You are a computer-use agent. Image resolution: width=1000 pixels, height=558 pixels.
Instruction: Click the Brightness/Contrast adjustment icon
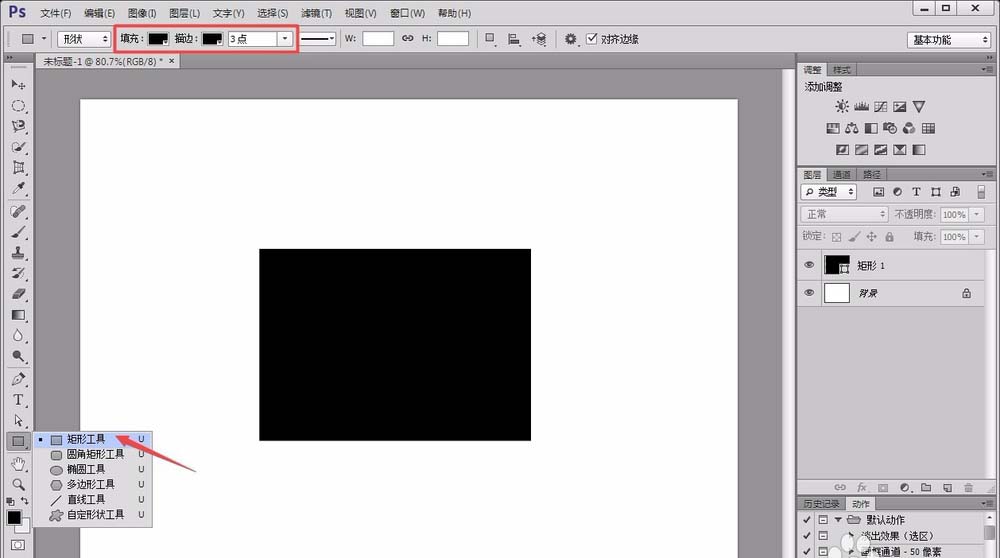(x=842, y=107)
